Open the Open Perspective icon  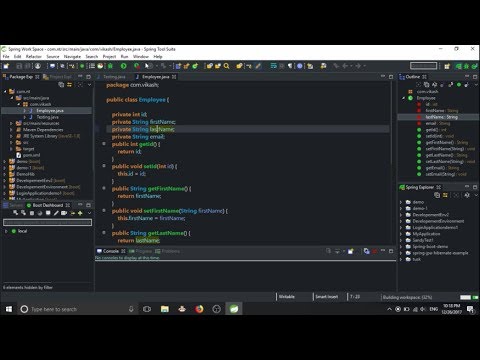pyautogui.click(x=447, y=66)
